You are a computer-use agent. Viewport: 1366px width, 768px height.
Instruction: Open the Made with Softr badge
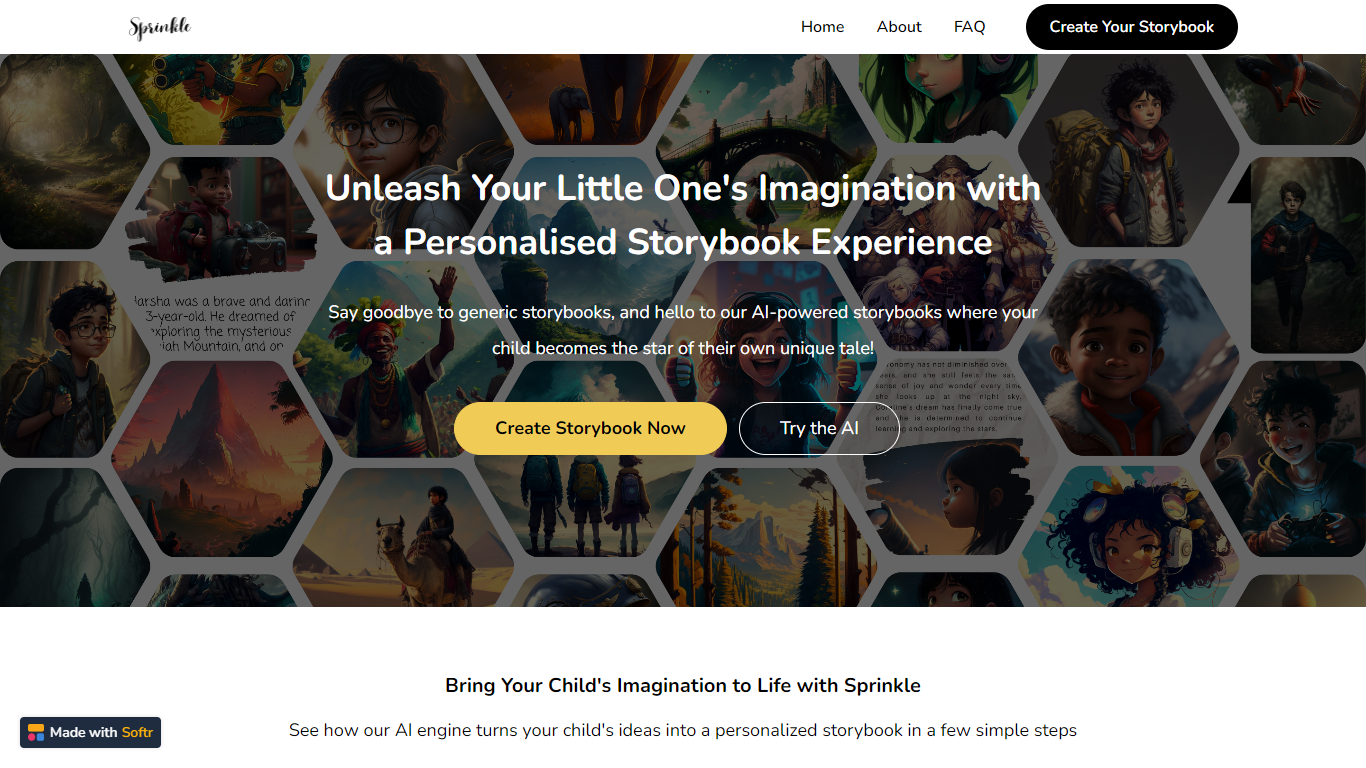pyautogui.click(x=90, y=732)
